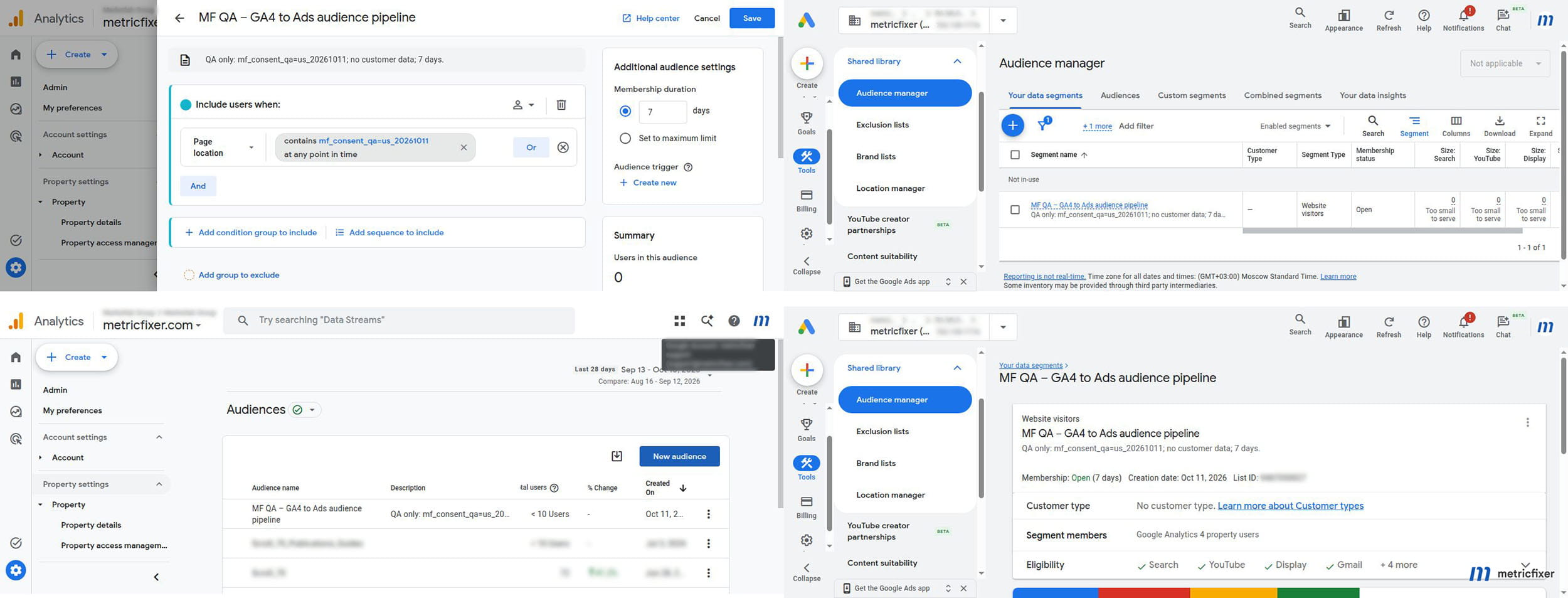
Task: Open the condition scoping dropdown with the person icon
Action: tap(523, 105)
